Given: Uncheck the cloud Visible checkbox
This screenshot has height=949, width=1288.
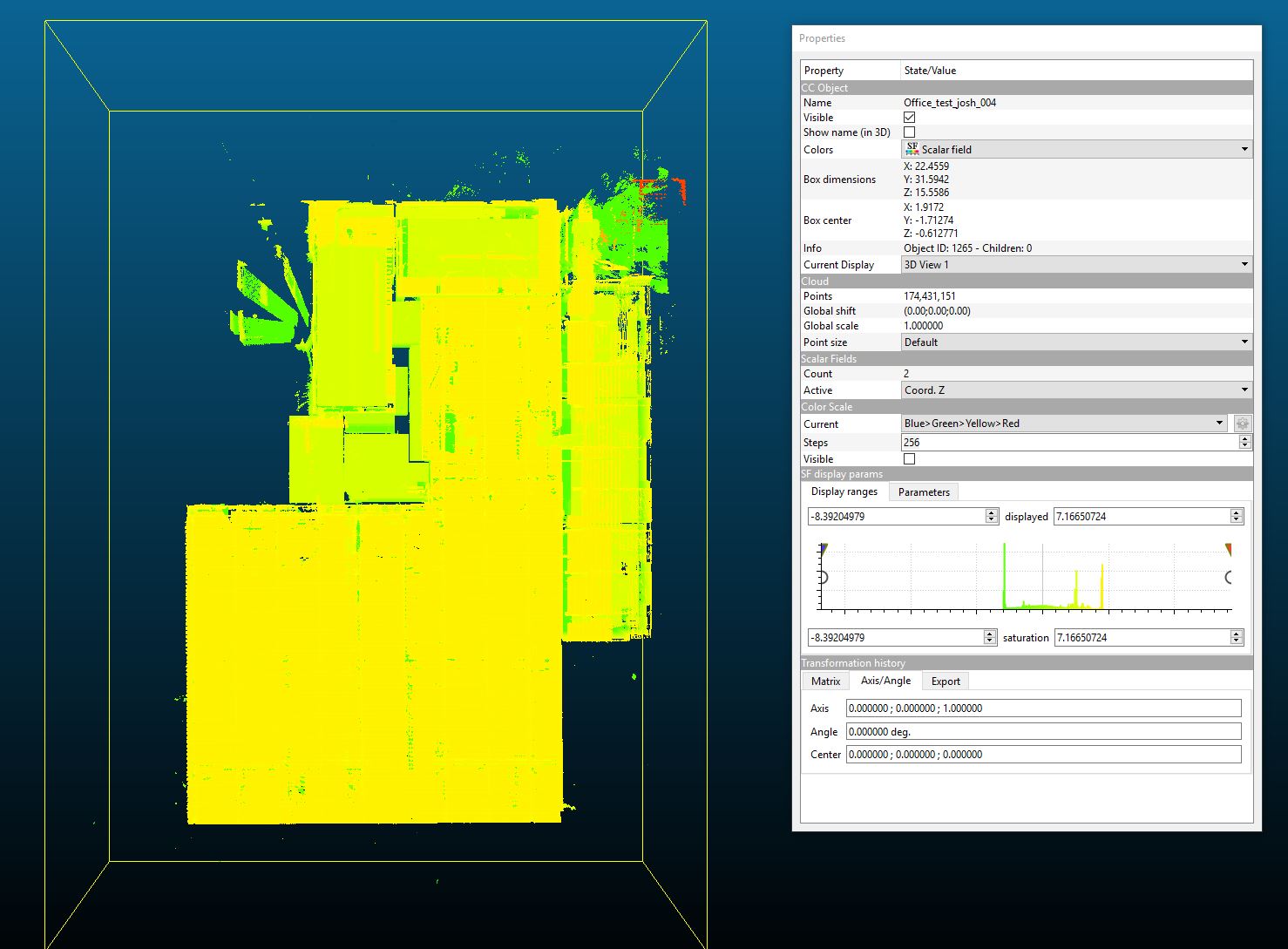Looking at the screenshot, I should coord(909,118).
